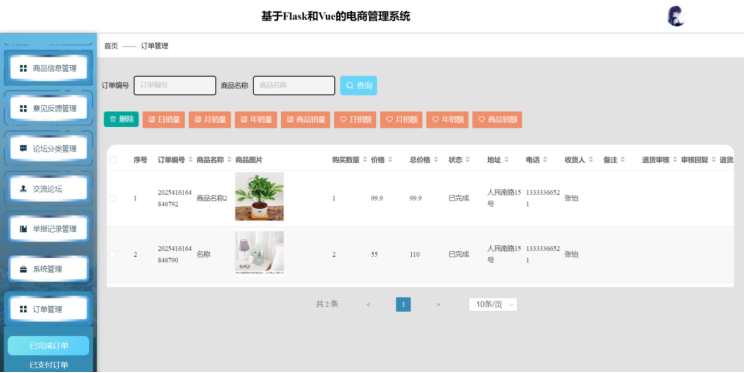Click the grid icon beside 订单管理

coord(23,309)
